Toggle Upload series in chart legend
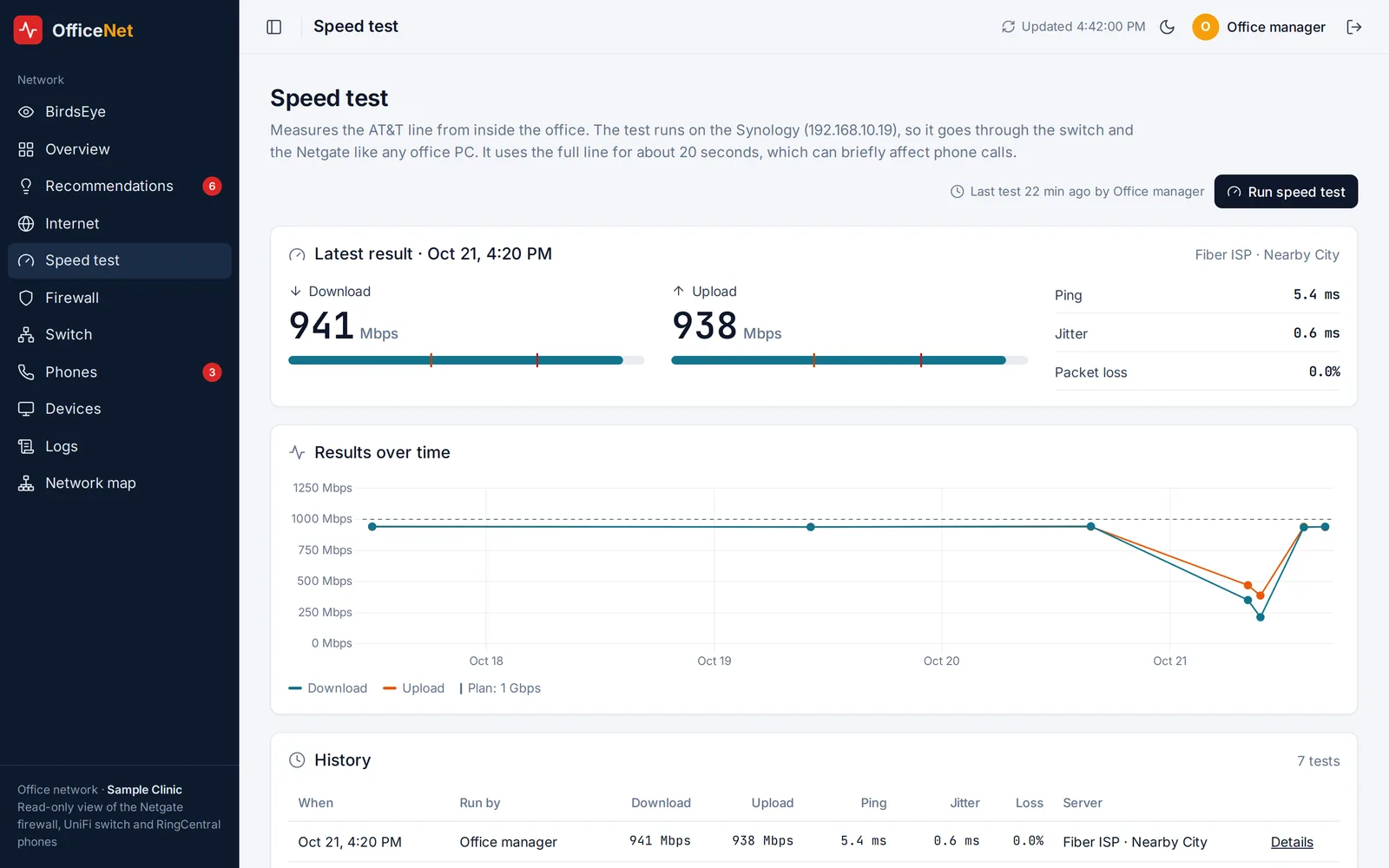Image resolution: width=1389 pixels, height=868 pixels. click(413, 688)
